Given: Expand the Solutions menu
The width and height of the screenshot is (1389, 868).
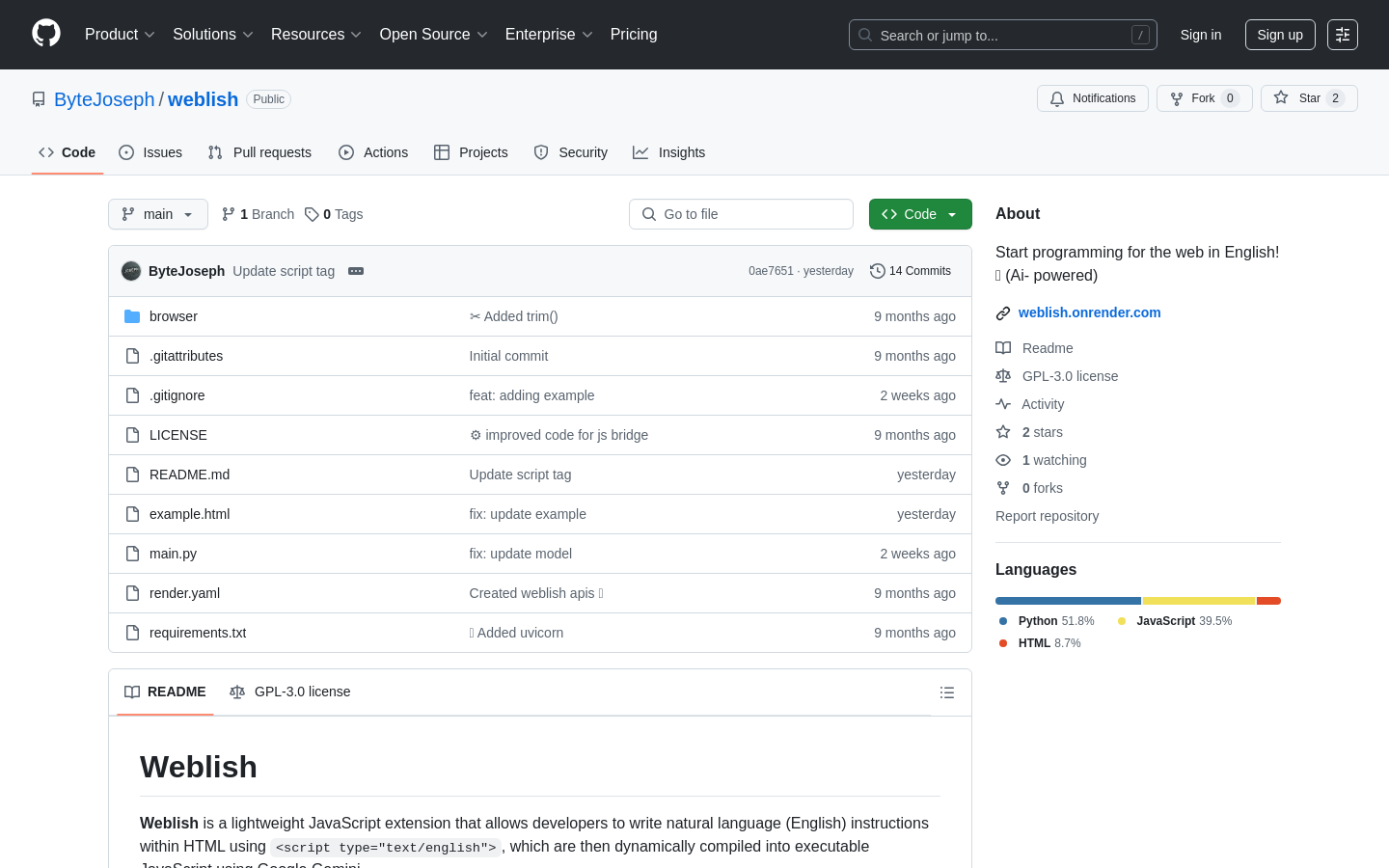Looking at the screenshot, I should coord(213,34).
